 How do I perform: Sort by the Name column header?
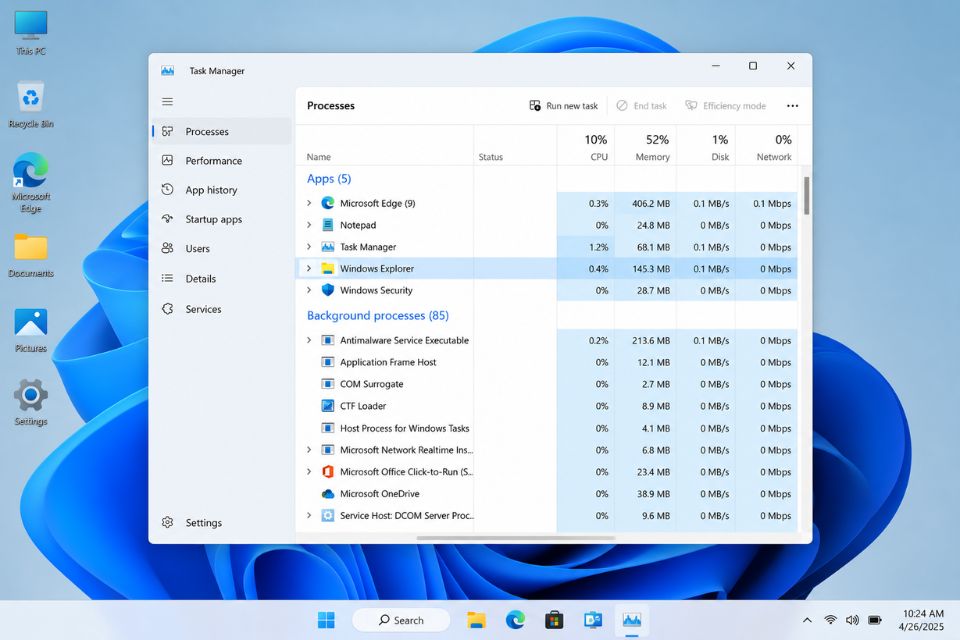point(384,146)
